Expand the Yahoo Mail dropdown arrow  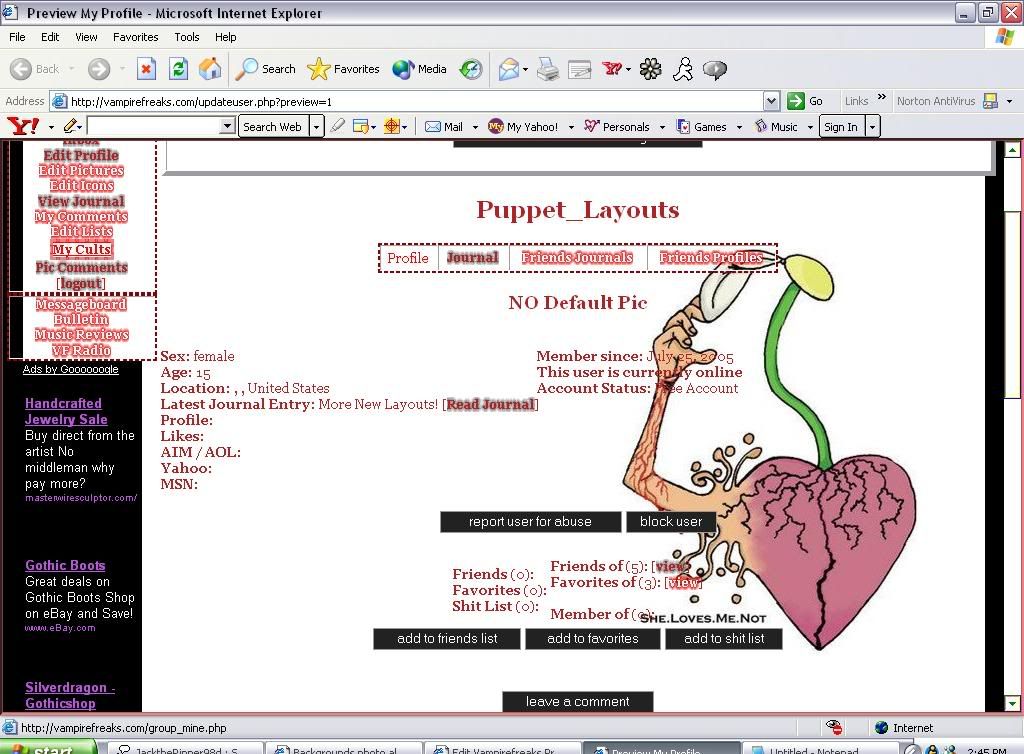point(475,127)
